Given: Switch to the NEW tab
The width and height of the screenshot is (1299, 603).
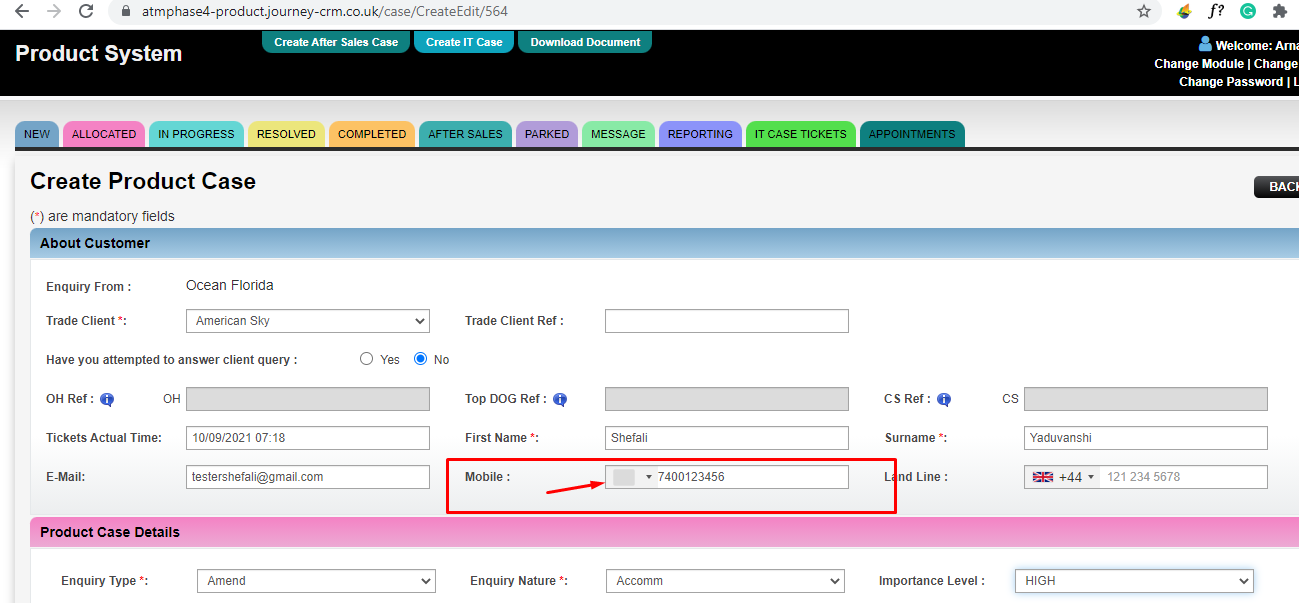Looking at the screenshot, I should click(37, 134).
